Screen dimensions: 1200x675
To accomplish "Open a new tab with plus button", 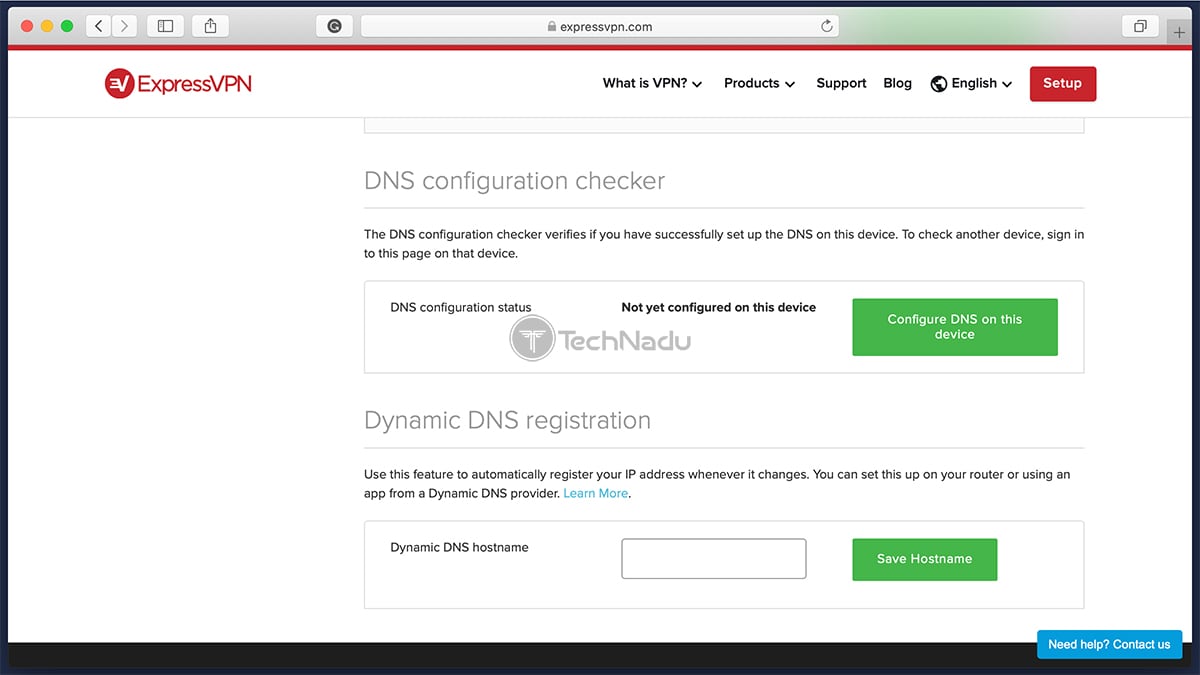I will click(1181, 31).
